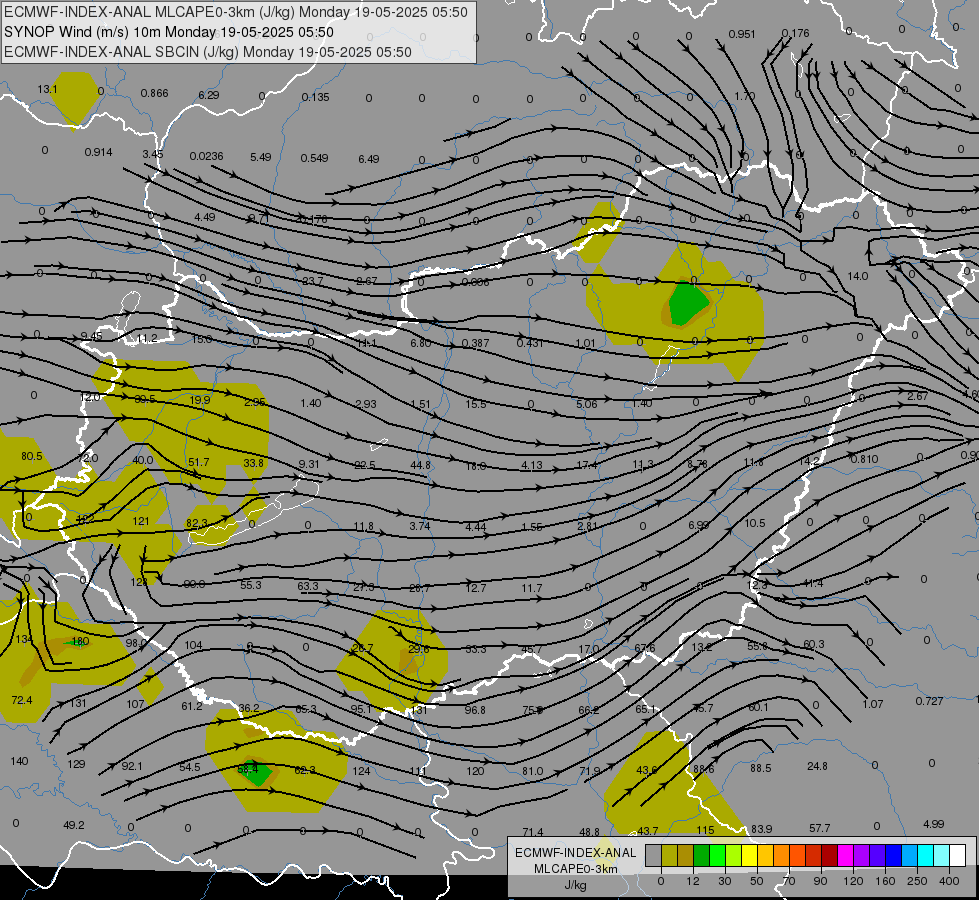Click legend scale label 250
Image resolution: width=979 pixels, height=900 pixels.
pos(917,881)
